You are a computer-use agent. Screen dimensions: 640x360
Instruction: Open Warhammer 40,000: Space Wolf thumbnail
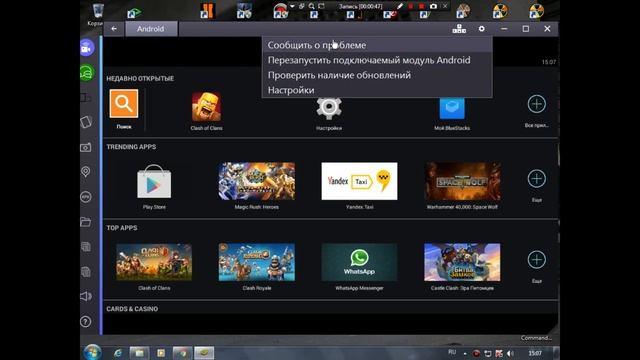pyautogui.click(x=462, y=181)
